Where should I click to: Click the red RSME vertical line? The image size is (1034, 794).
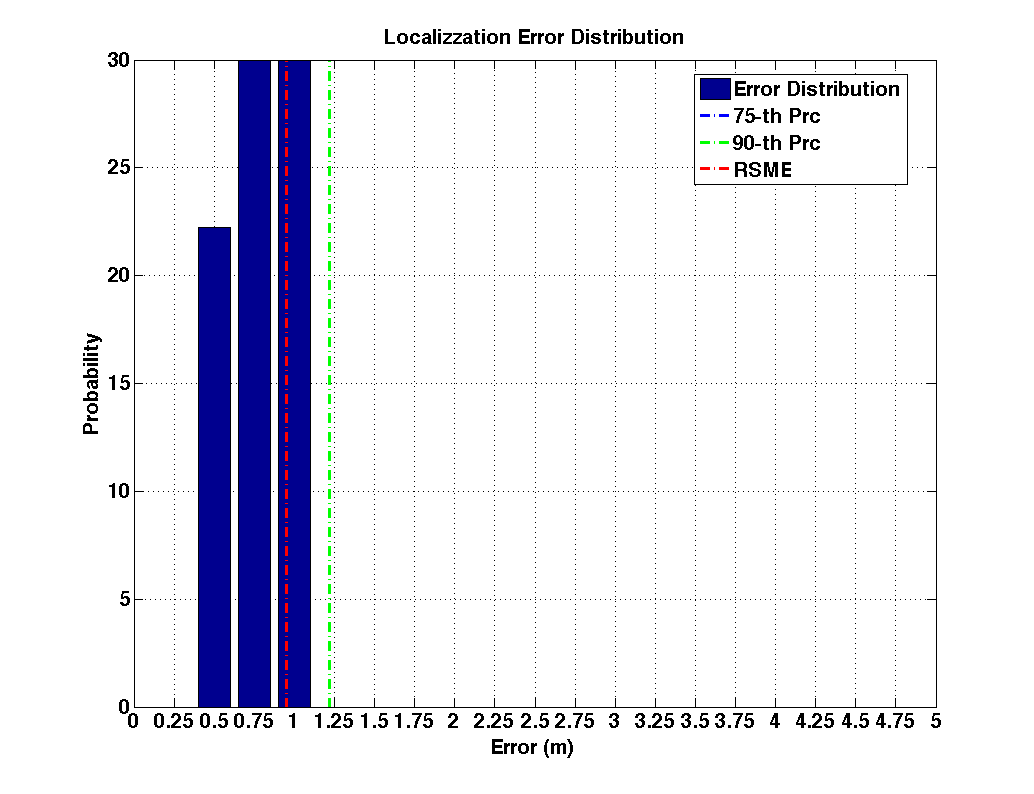286,384
